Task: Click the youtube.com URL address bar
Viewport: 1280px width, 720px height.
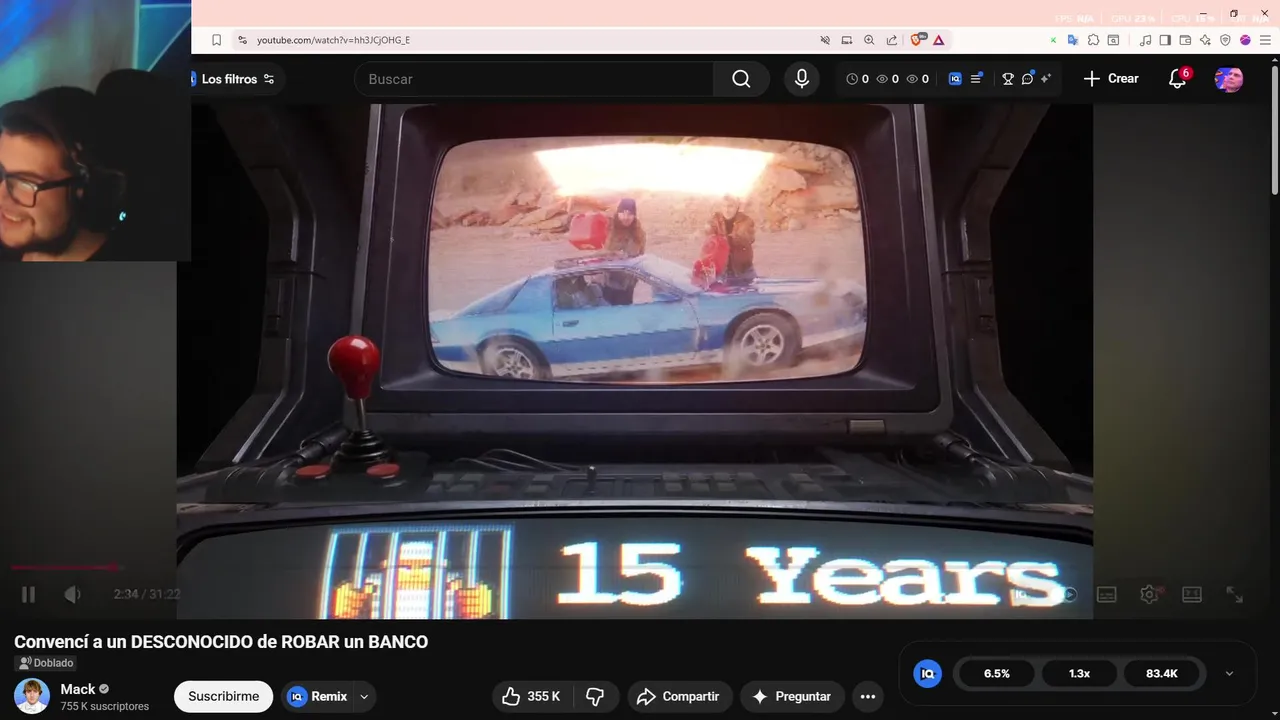Action: click(x=333, y=40)
